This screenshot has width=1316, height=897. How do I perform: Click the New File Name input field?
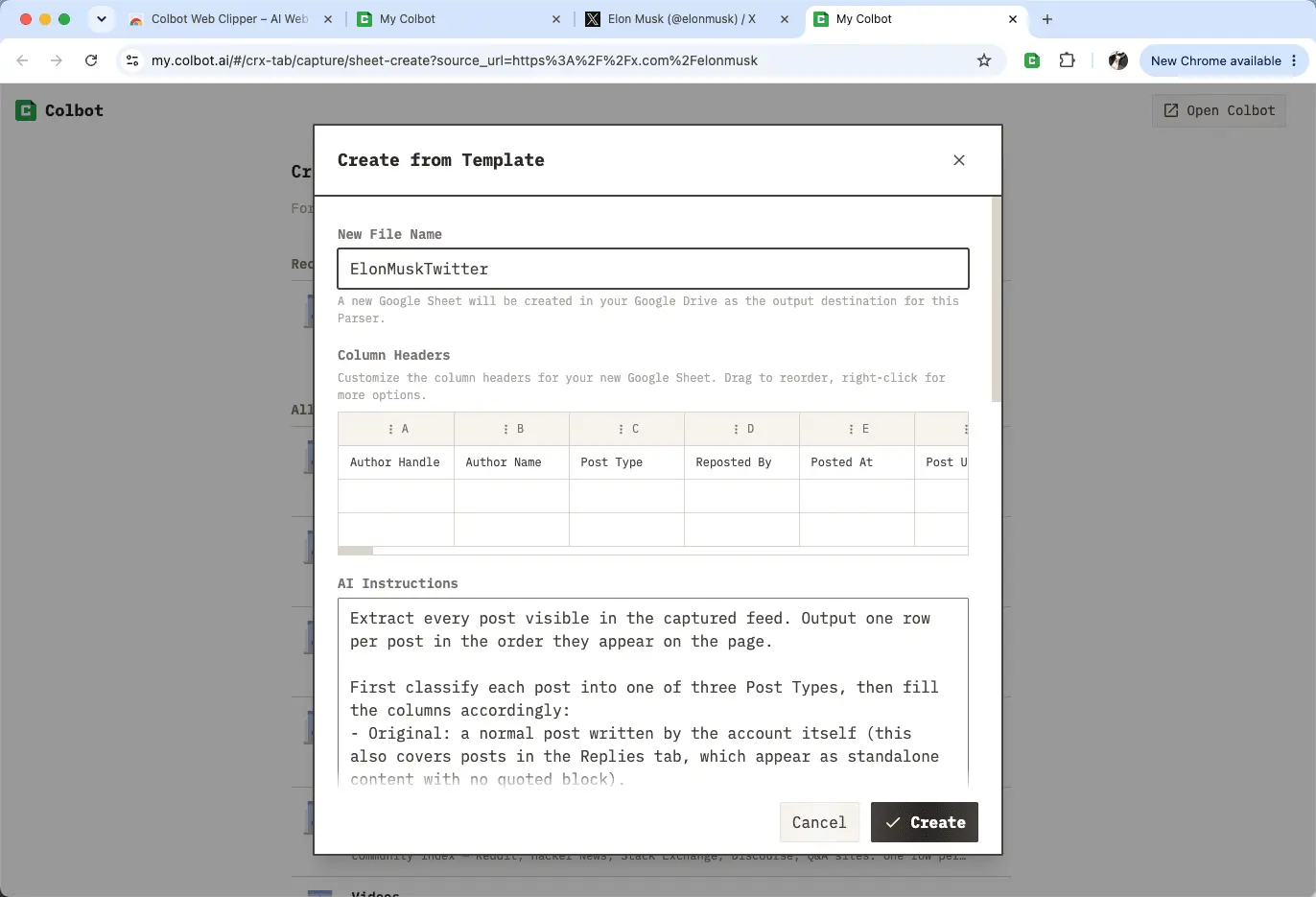click(x=653, y=269)
